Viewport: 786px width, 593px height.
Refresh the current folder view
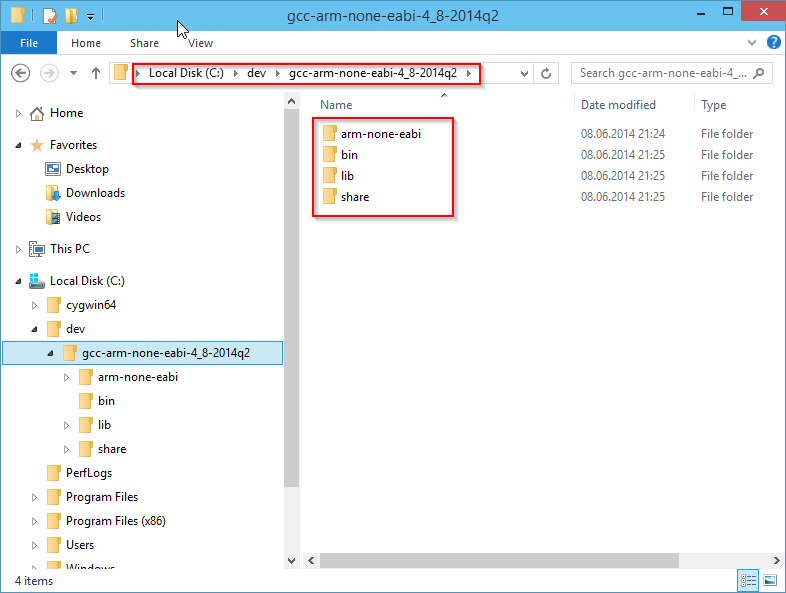click(546, 74)
